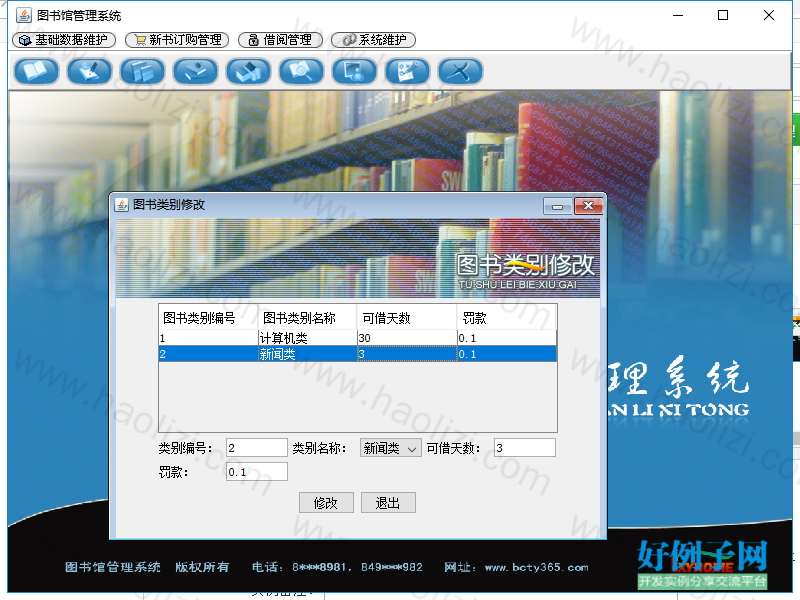Maximize the 图书馆管理系统 window
Screen dimensions: 800x600
(x=723, y=15)
